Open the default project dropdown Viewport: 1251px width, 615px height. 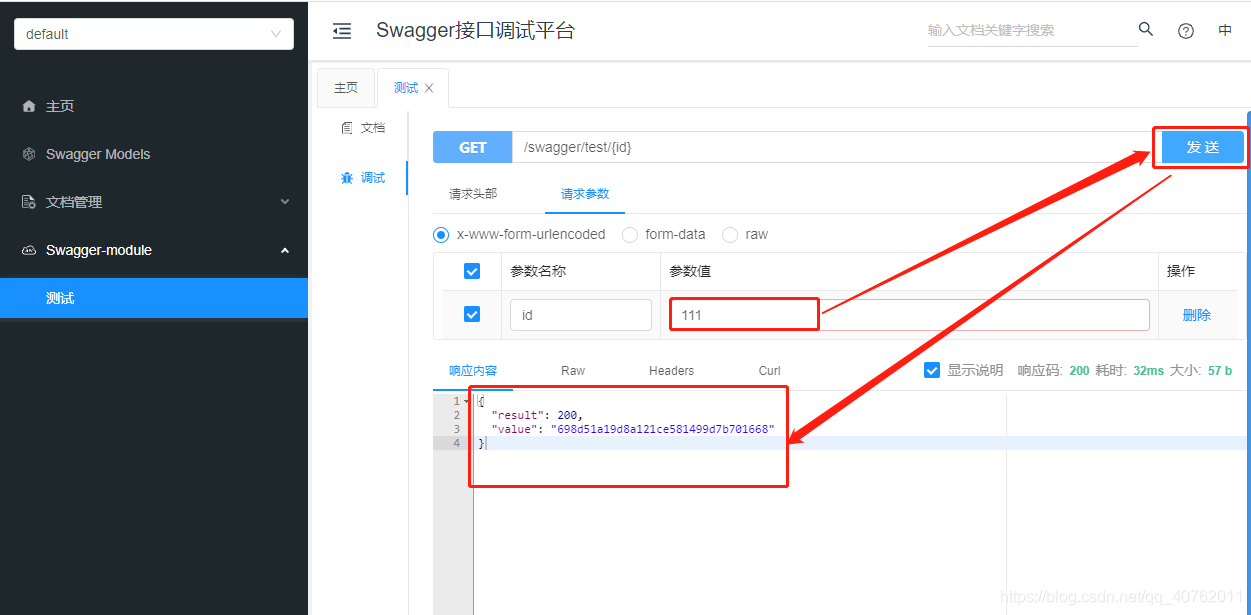click(x=152, y=33)
